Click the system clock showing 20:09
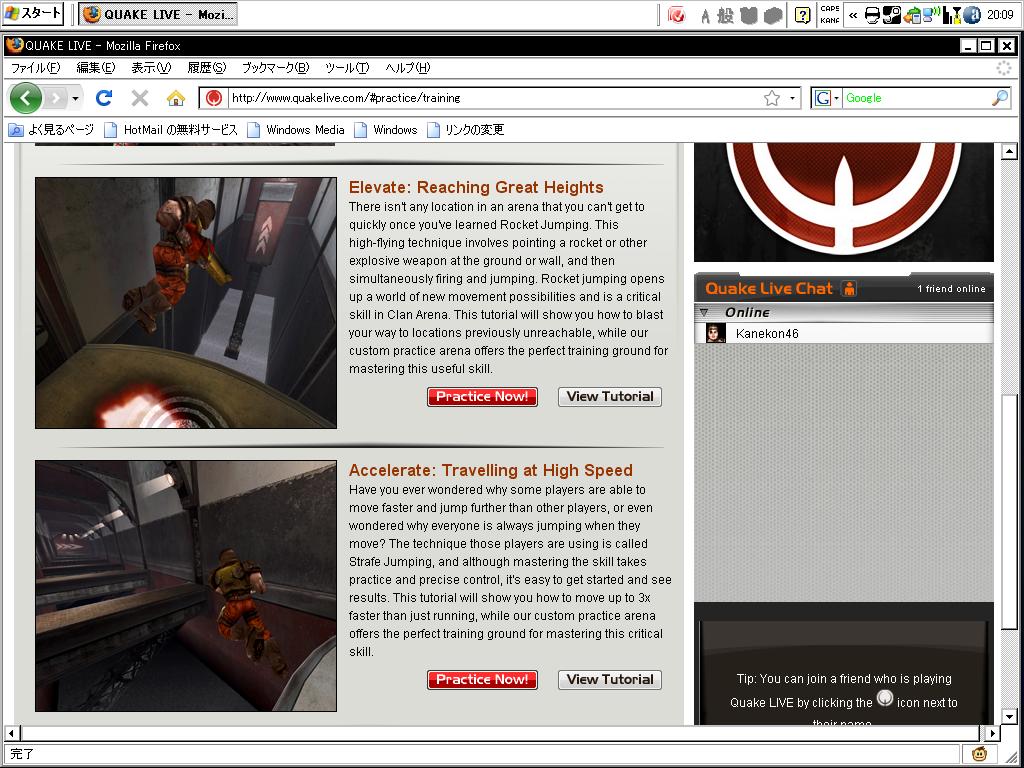 [x=1000, y=15]
